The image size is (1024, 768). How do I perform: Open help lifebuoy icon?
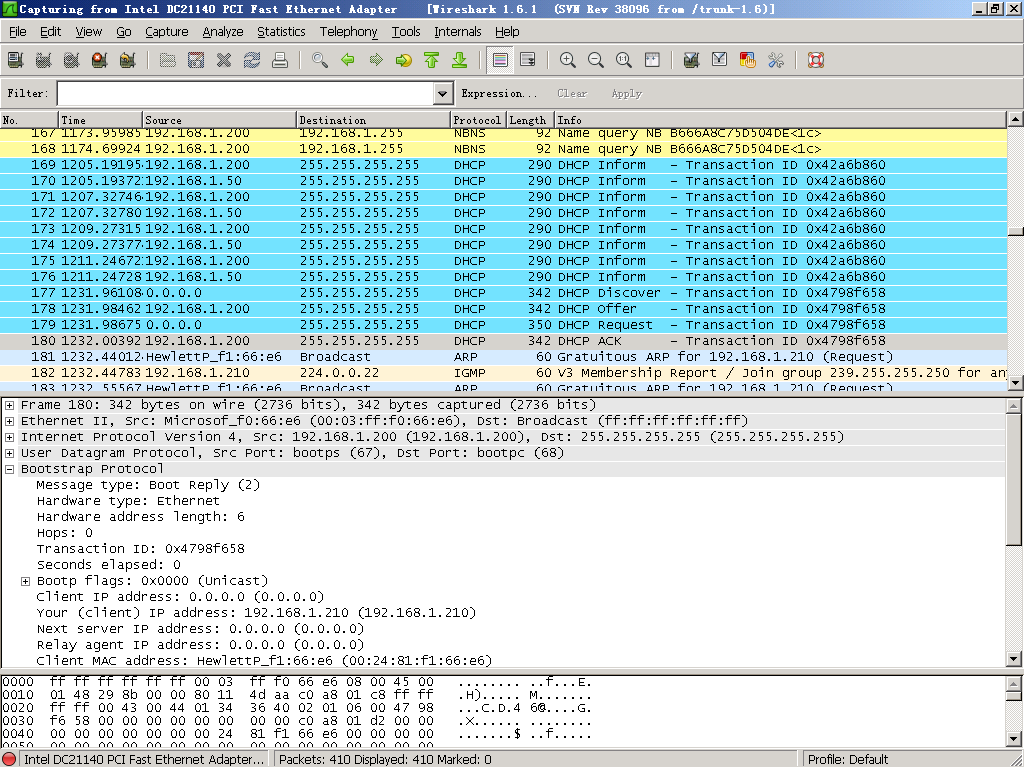(x=816, y=60)
